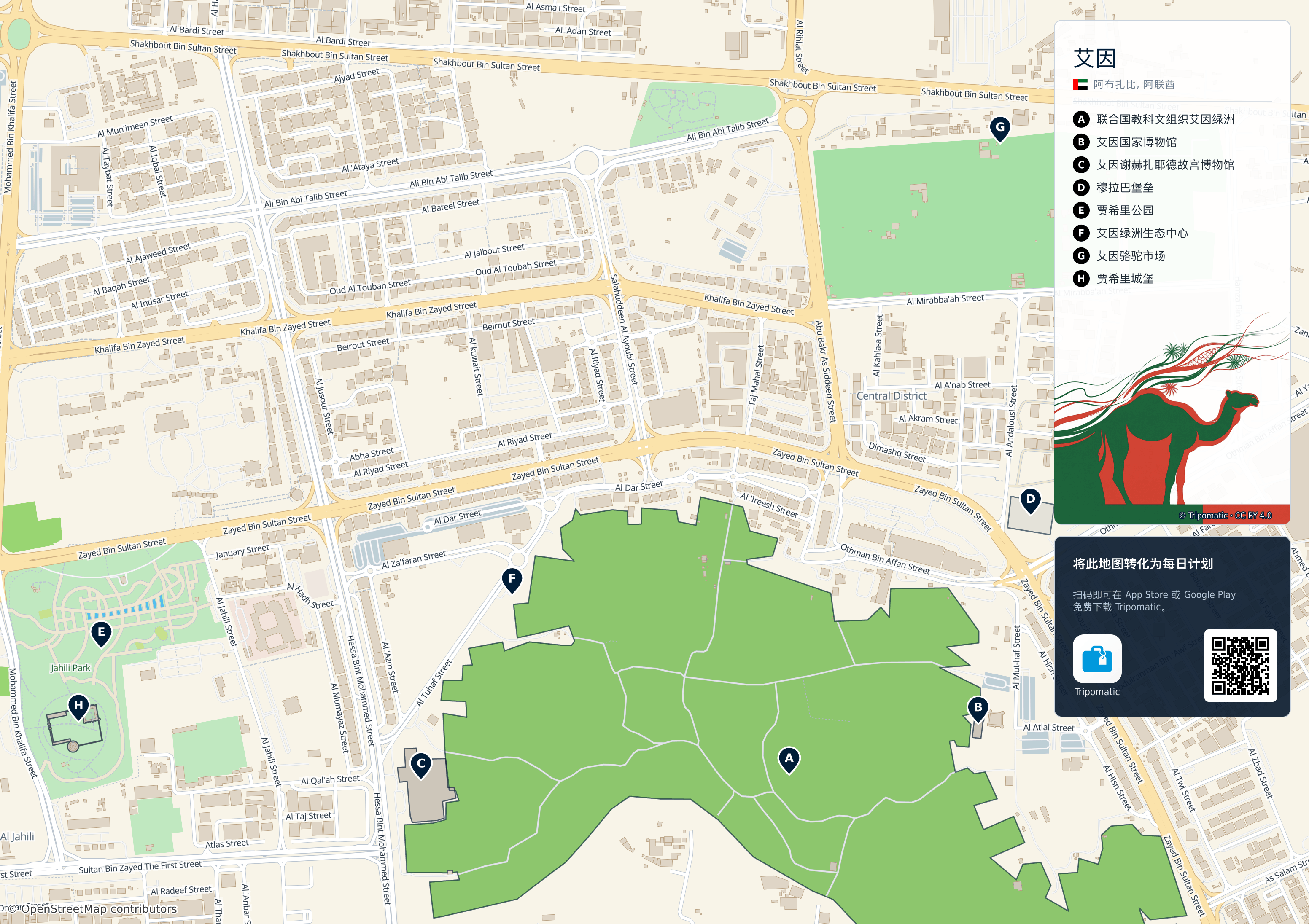This screenshot has width=1309, height=924.
Task: Open the Tripomatic suitcase app icon
Action: 1097,658
